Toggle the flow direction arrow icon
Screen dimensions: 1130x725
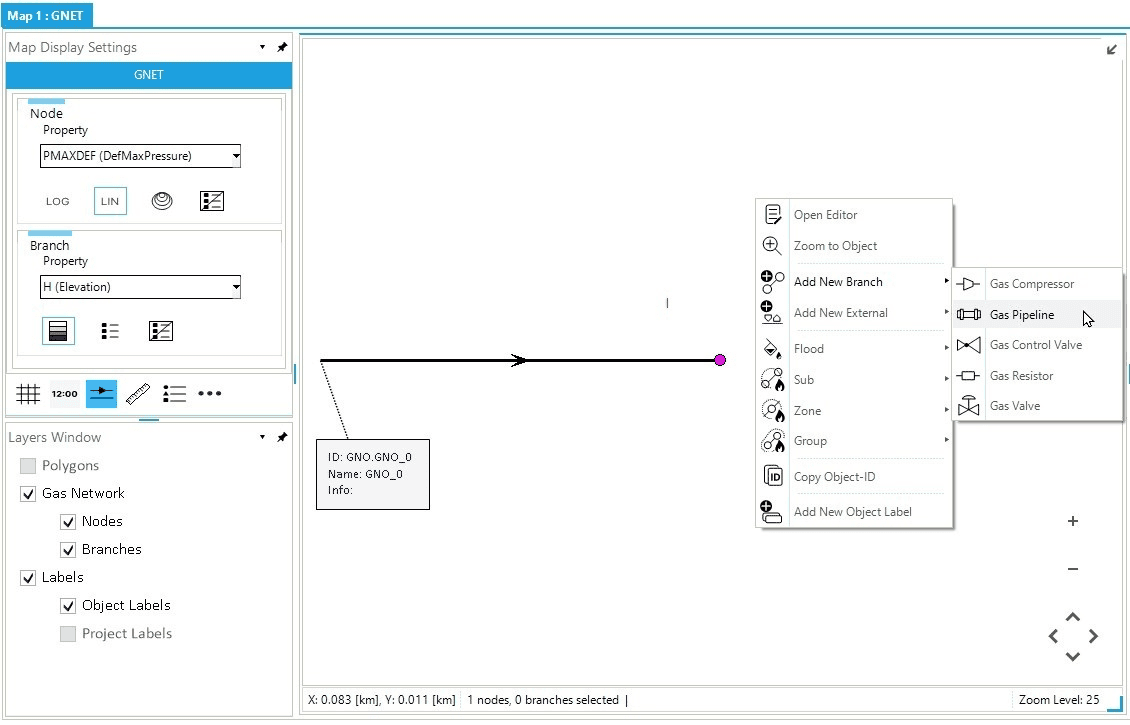tap(101, 394)
